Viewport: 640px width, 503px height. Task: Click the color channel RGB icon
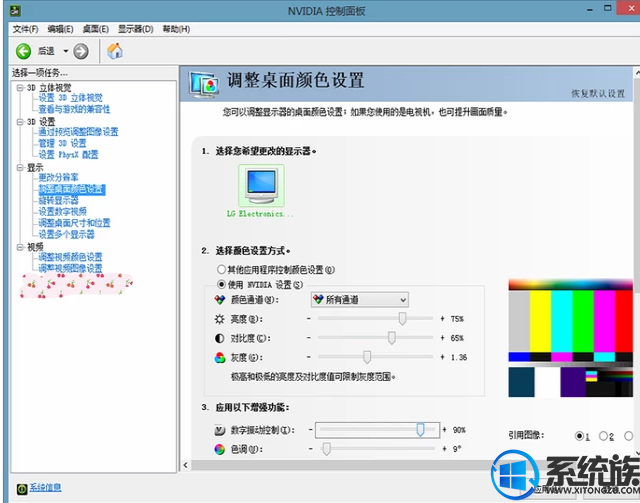pos(220,300)
